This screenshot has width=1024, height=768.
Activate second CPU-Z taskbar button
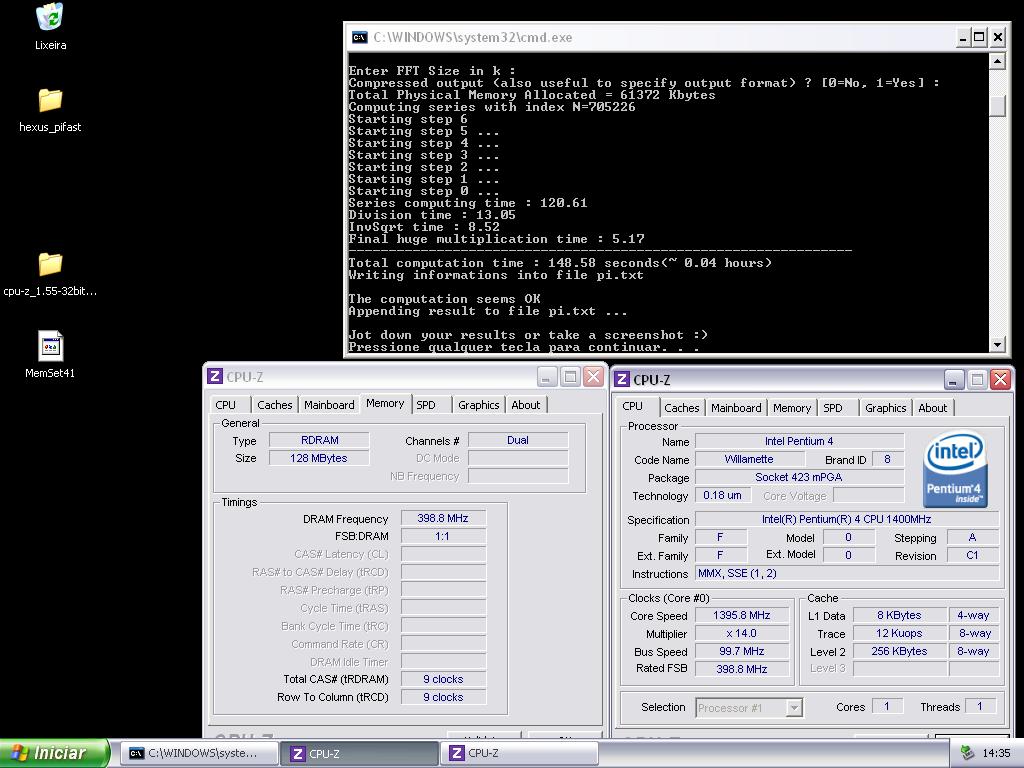[519, 753]
